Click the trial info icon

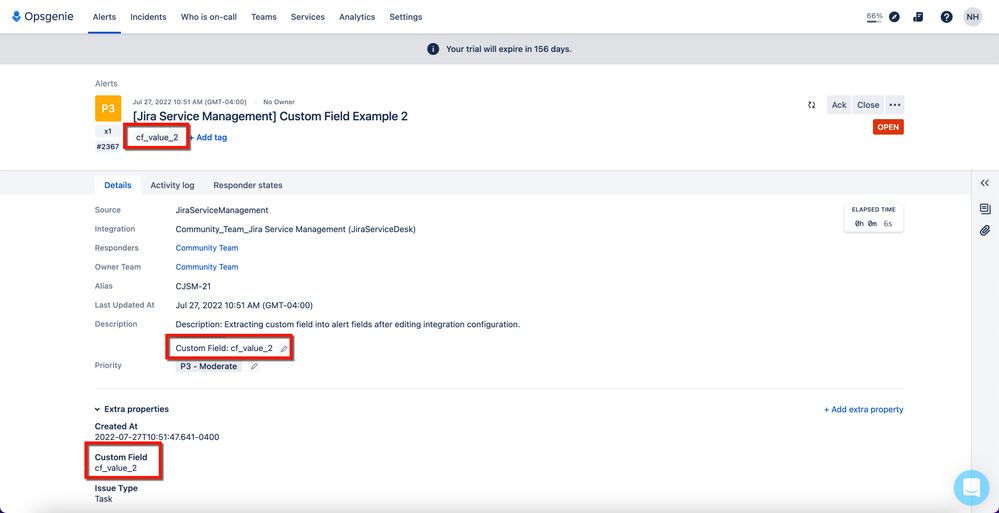point(433,49)
